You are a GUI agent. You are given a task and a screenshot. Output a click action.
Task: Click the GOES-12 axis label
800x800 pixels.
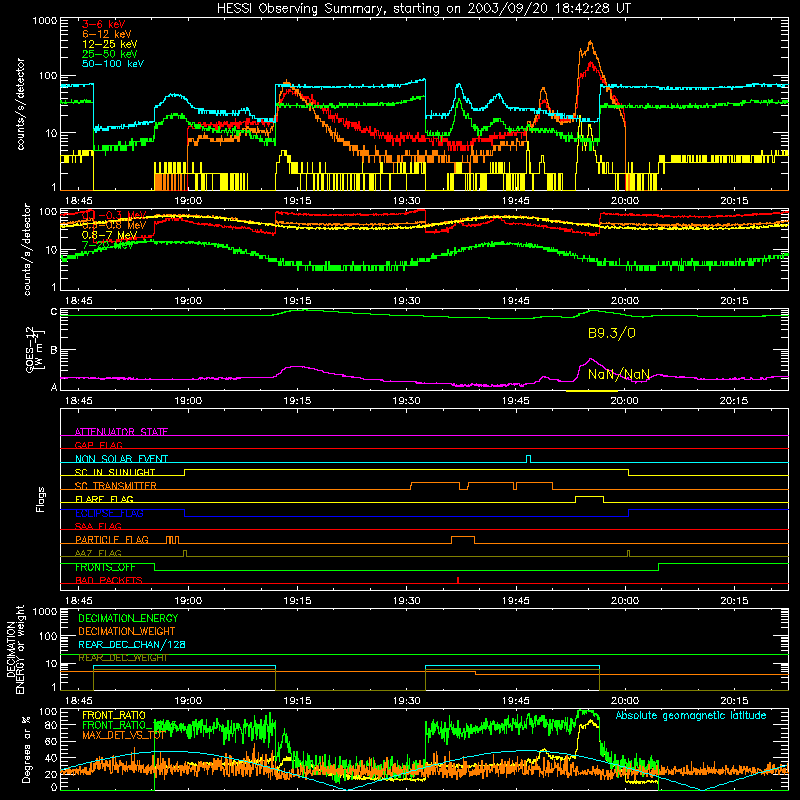click(30, 350)
